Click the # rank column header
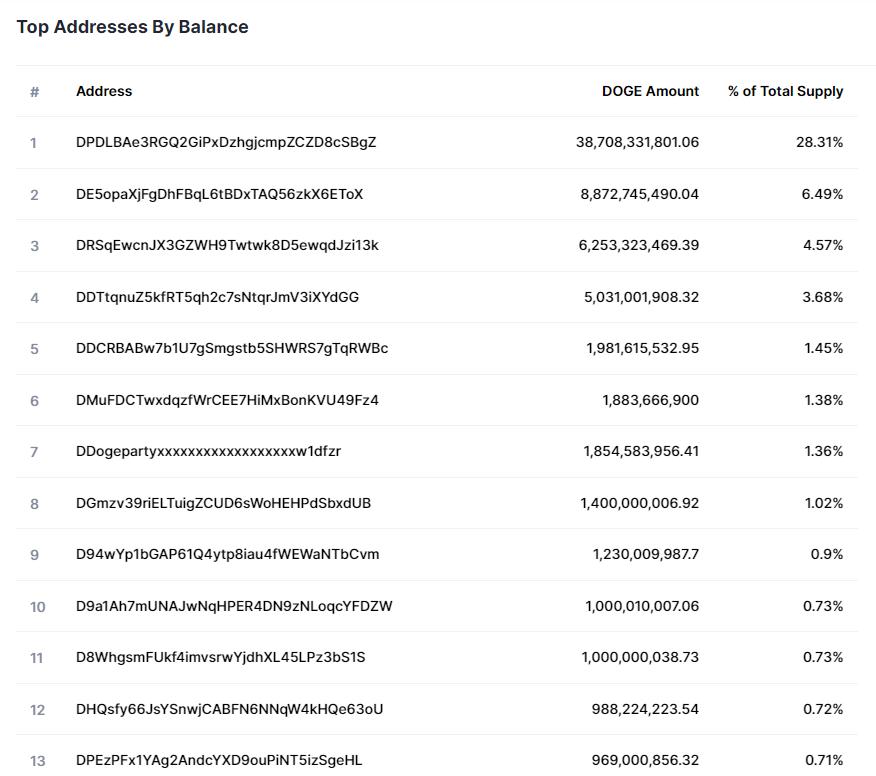Image resolution: width=876 pixels, height=776 pixels. [34, 92]
